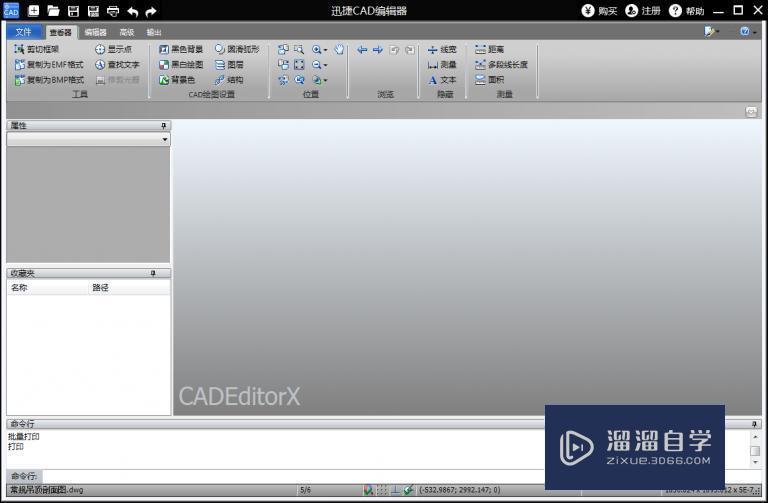Screen dimensions: 768x503
Task: Click 复制为EMF格式
Action: coord(49,64)
